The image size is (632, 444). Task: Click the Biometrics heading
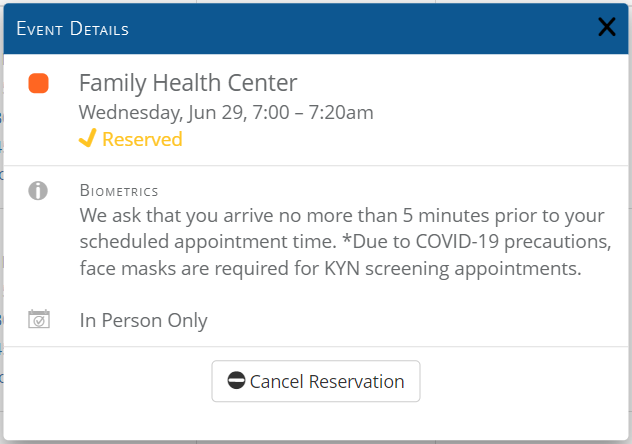(x=119, y=191)
